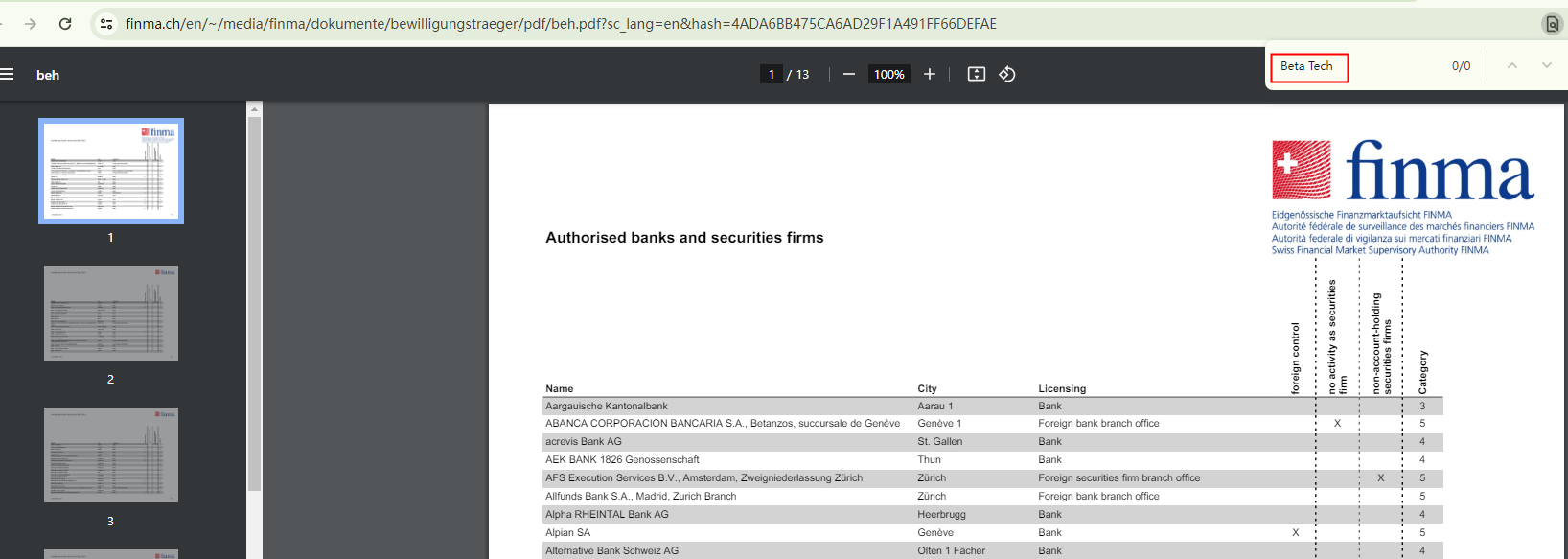Click the fit to page icon
1568x559 pixels.
[976, 75]
